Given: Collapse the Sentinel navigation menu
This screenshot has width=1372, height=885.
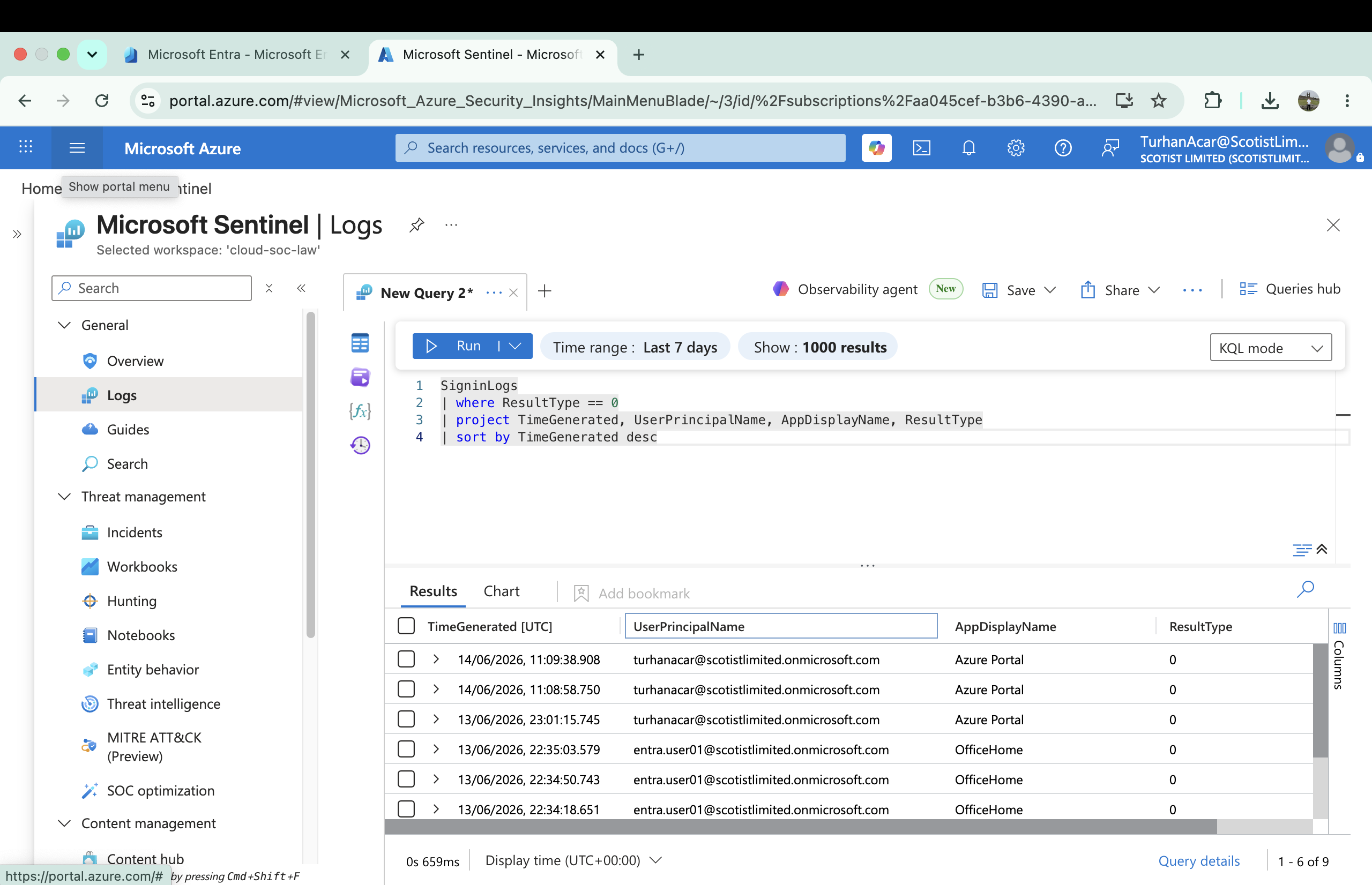Looking at the screenshot, I should 301,288.
